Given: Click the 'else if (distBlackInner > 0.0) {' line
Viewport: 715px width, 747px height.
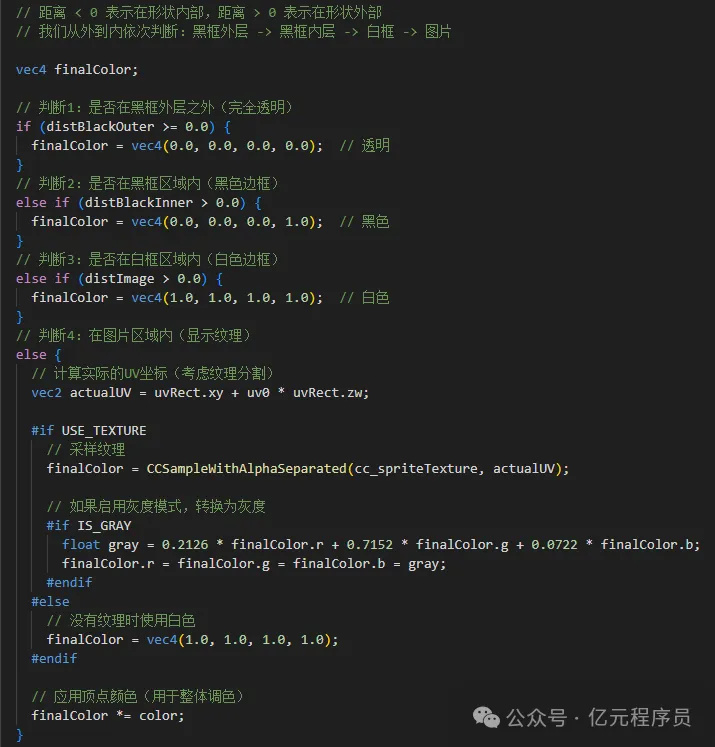Looking at the screenshot, I should pos(139,203).
